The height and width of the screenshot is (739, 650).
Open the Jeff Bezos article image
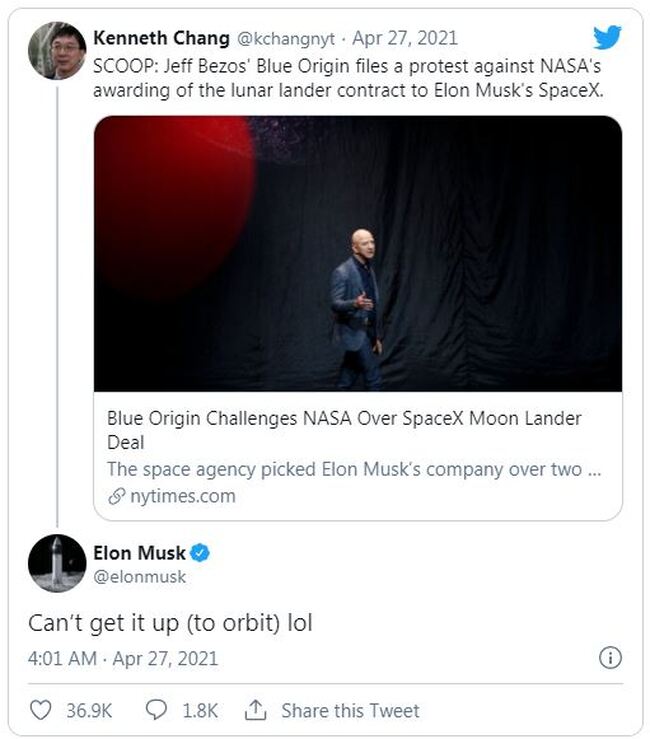click(x=358, y=254)
